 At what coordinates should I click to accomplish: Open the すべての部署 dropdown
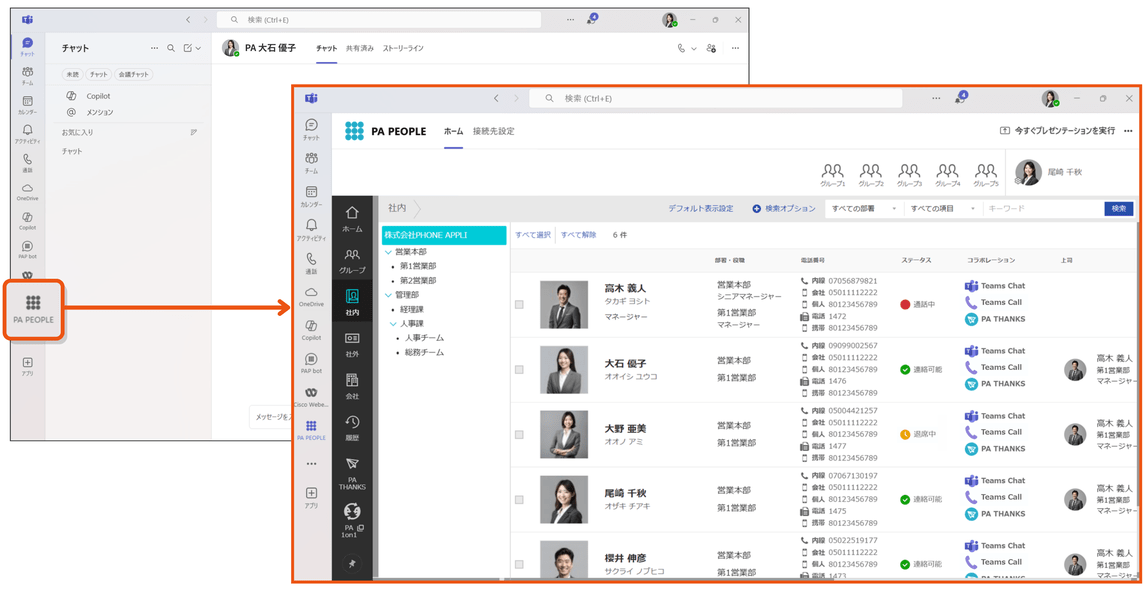864,209
